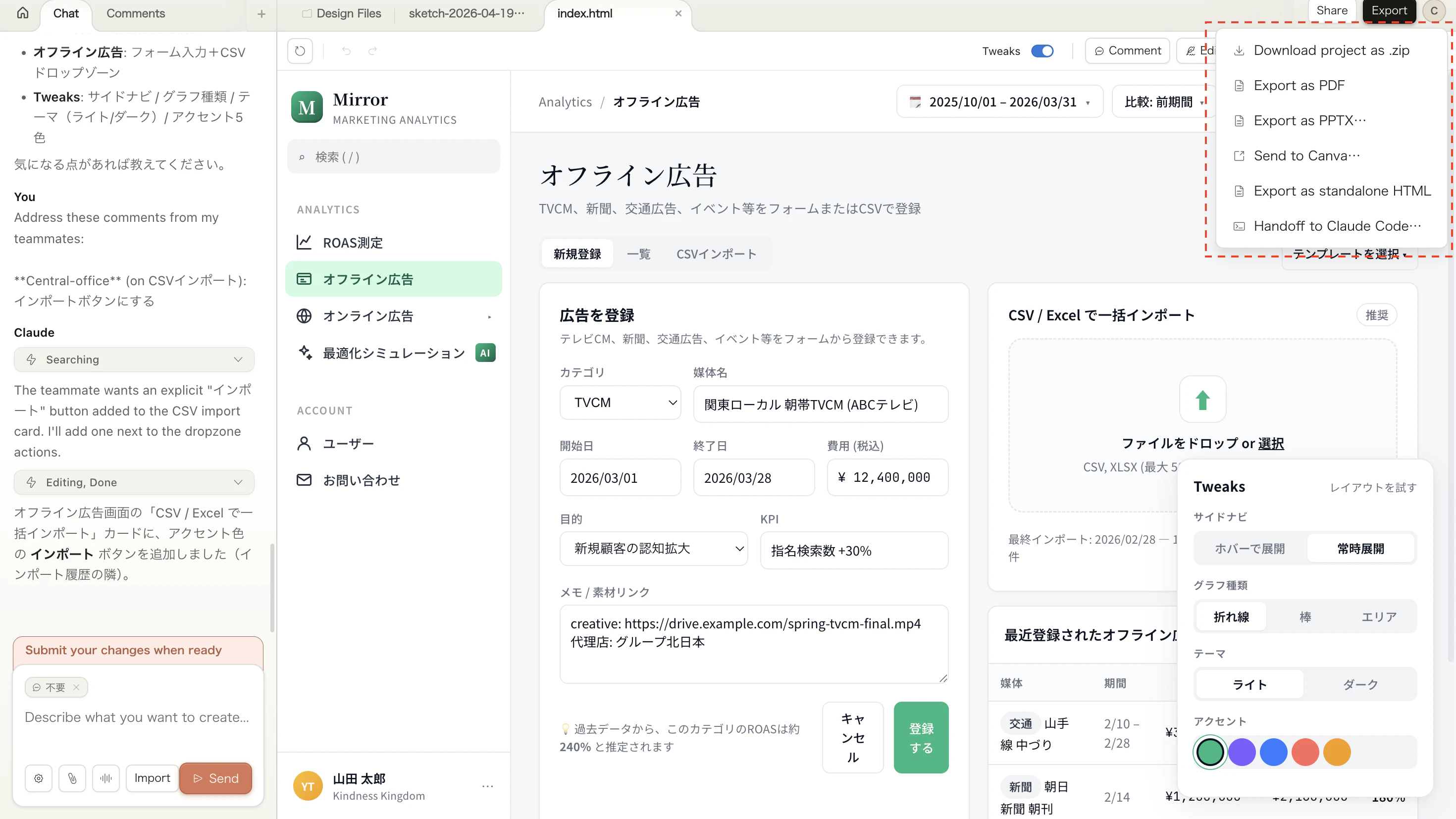This screenshot has width=1456, height=819.
Task: Open the Design Files tab
Action: tap(341, 13)
